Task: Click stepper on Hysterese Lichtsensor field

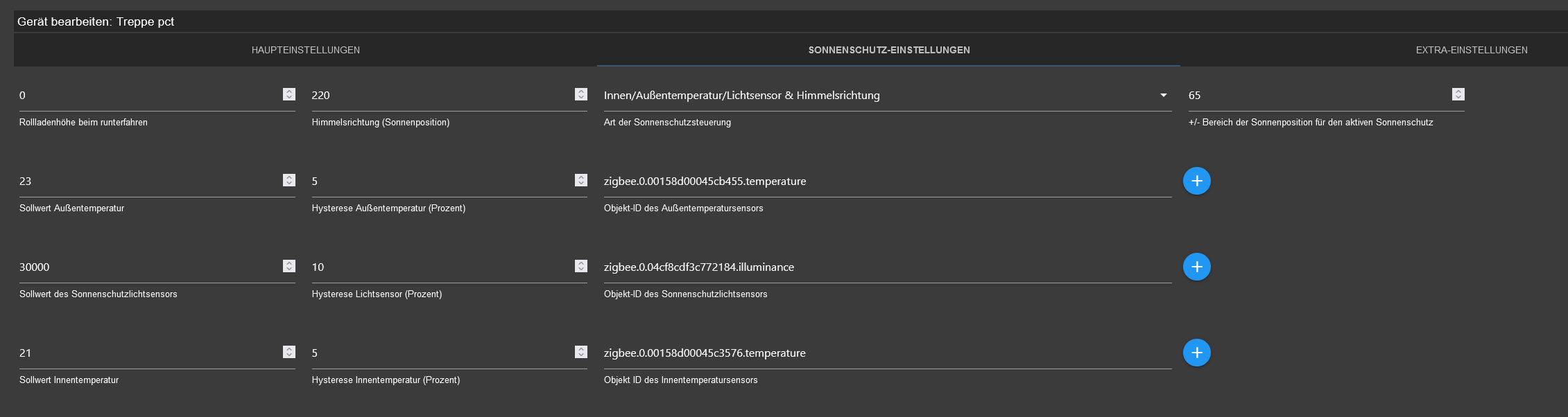Action: tap(581, 266)
